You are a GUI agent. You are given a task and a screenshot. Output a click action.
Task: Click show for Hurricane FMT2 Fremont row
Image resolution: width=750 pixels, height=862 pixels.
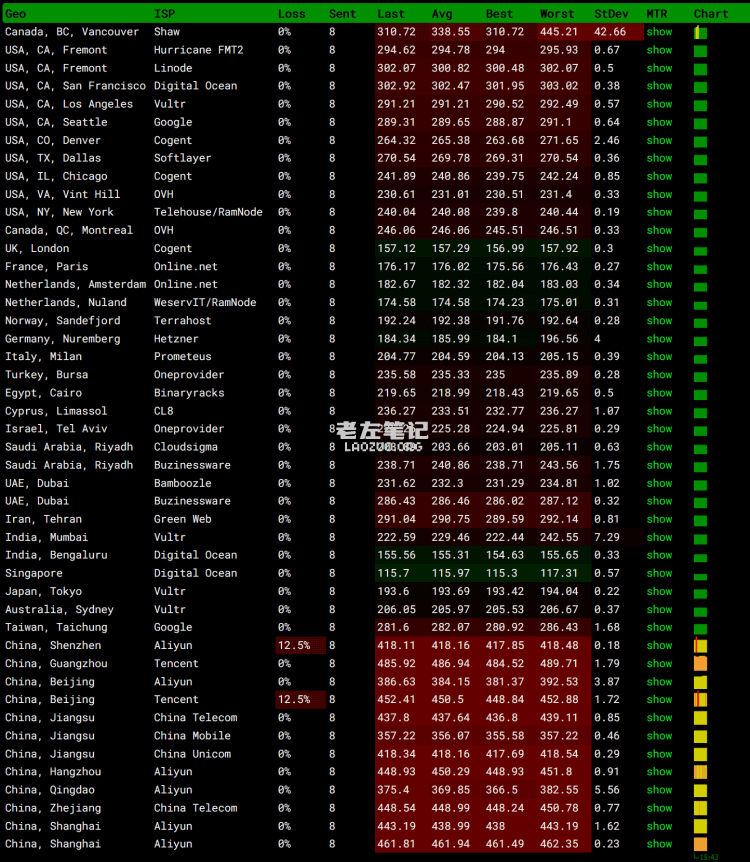click(659, 50)
